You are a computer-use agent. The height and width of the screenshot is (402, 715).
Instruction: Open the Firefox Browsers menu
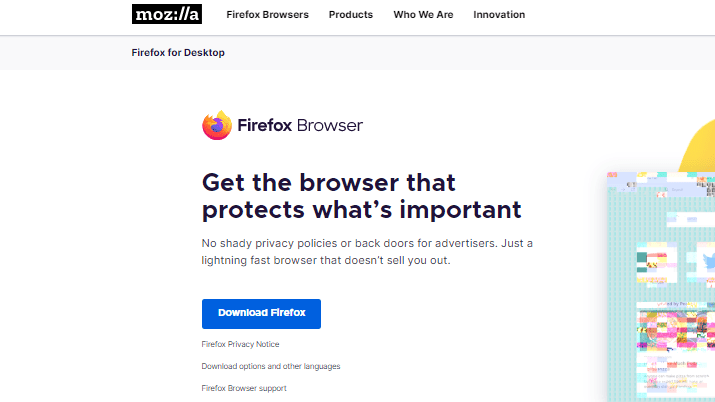coord(267,15)
